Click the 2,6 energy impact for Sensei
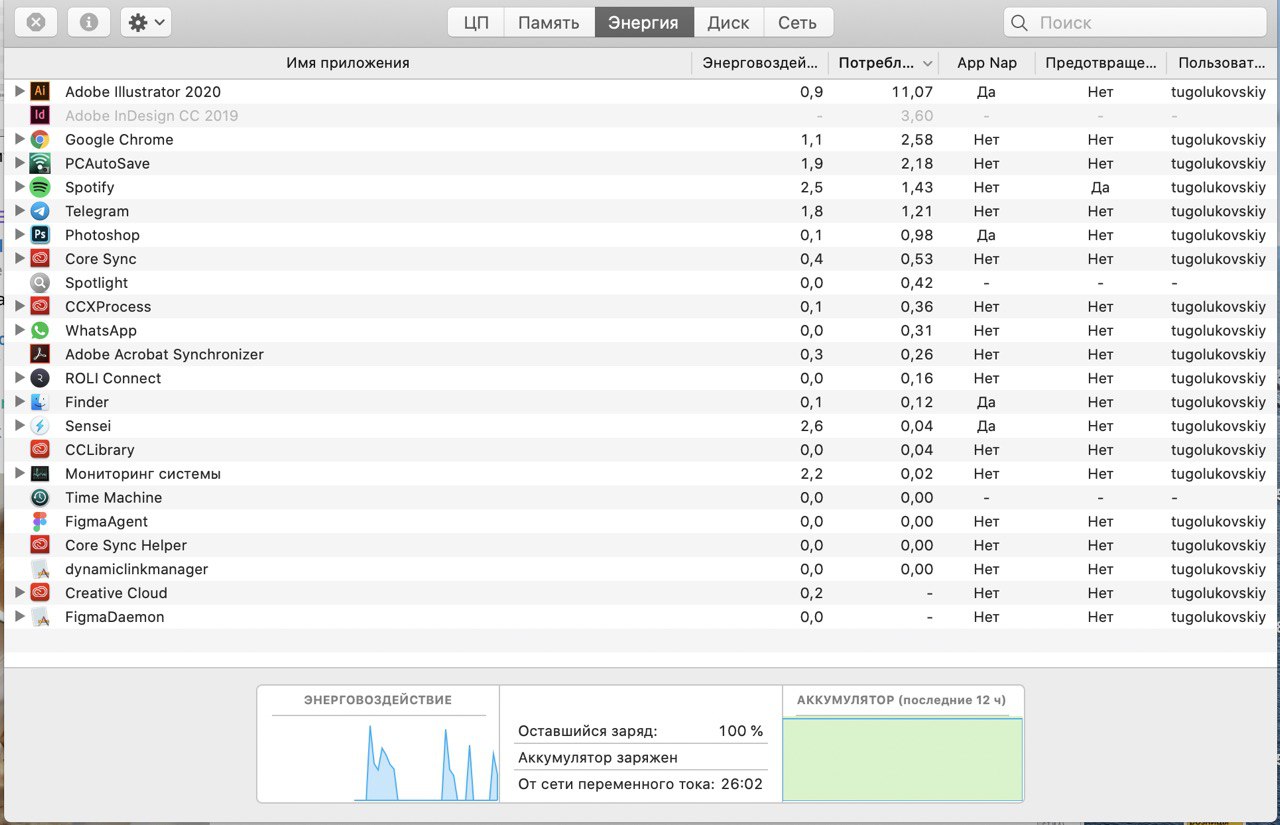Viewport: 1280px width, 825px height. tap(812, 426)
